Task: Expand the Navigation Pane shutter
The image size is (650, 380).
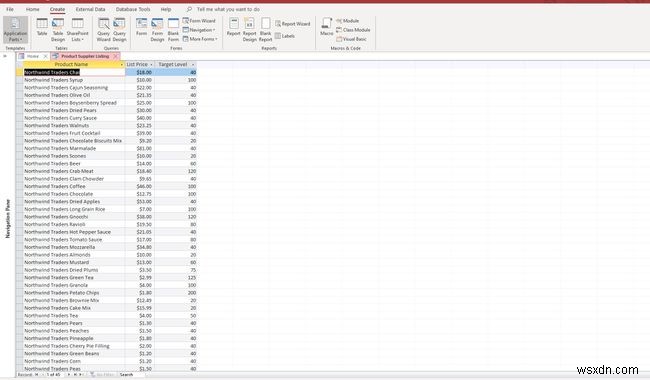Action: (5, 56)
